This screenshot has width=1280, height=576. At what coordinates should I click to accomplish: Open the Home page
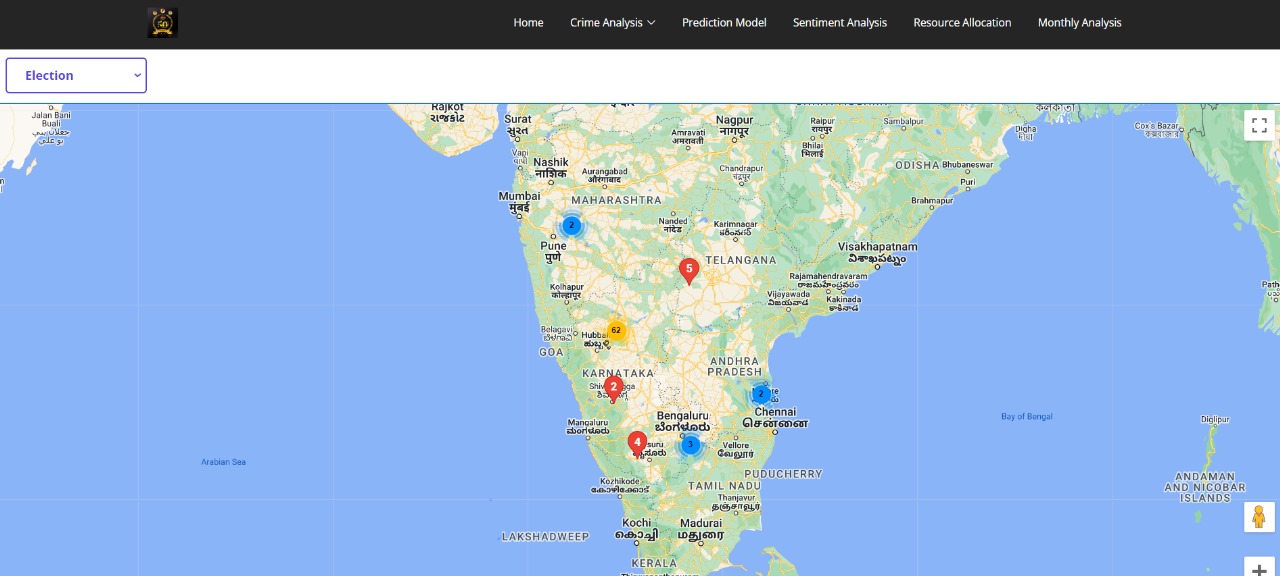pyautogui.click(x=528, y=22)
